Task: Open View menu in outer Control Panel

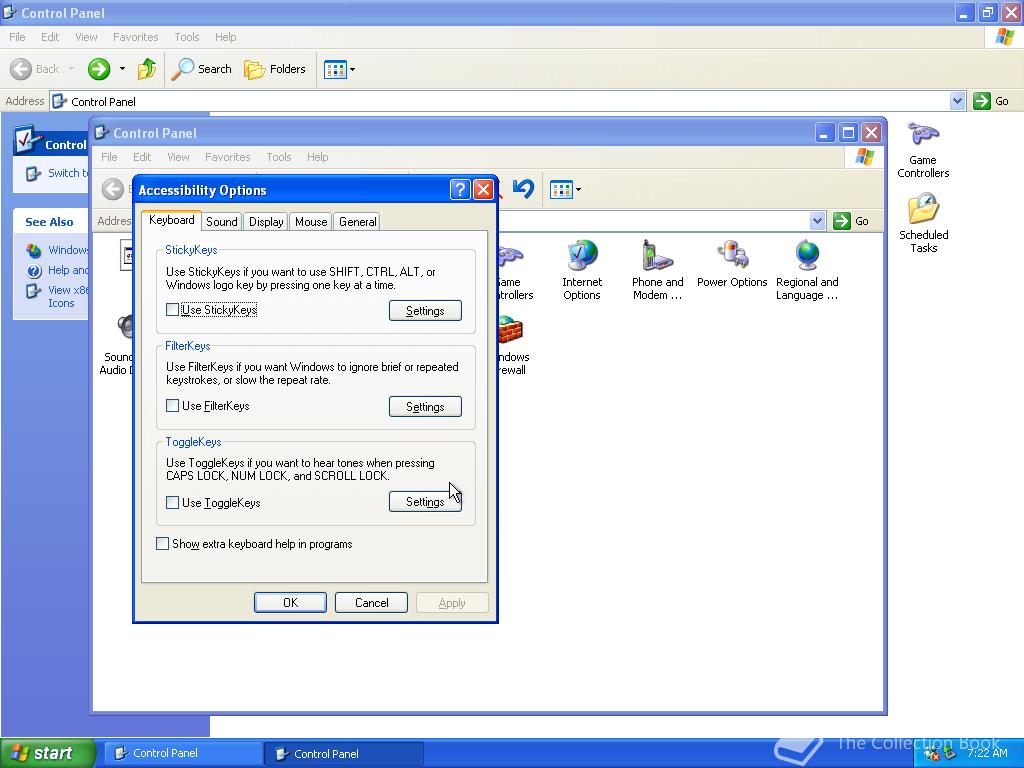Action: [x=86, y=37]
